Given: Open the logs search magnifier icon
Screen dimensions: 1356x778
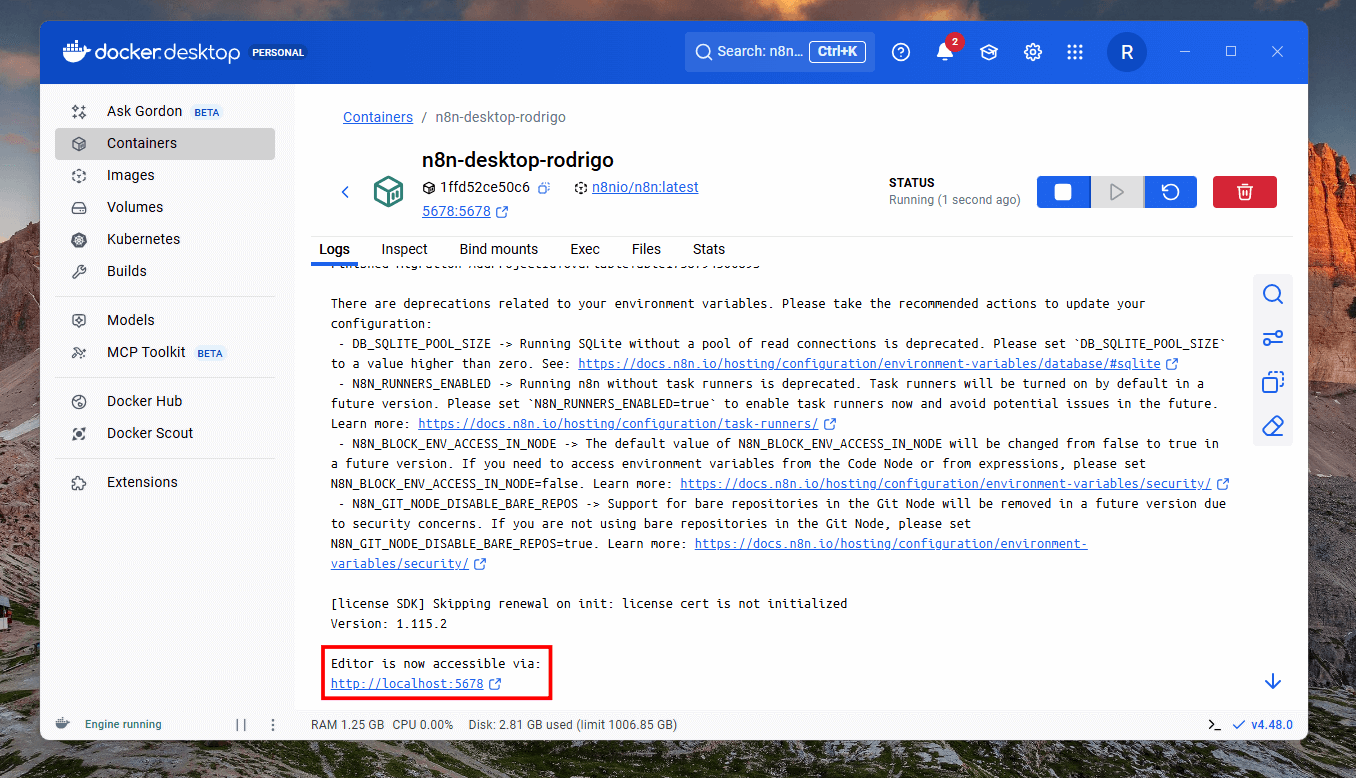Looking at the screenshot, I should point(1272,295).
